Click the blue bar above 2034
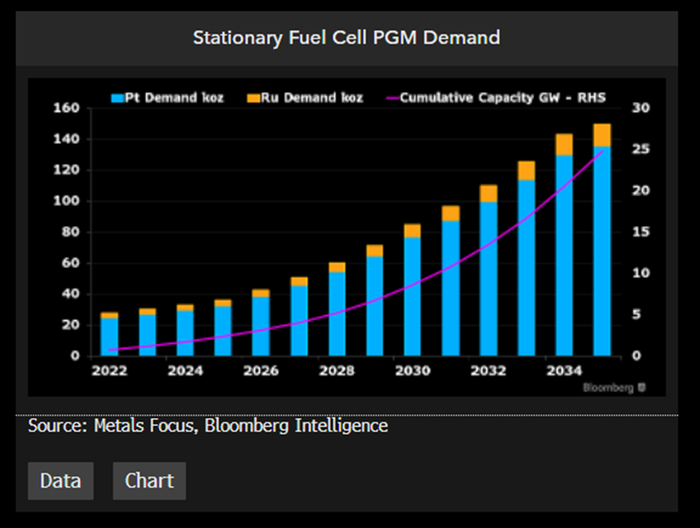This screenshot has height=528, width=700. pyautogui.click(x=564, y=256)
